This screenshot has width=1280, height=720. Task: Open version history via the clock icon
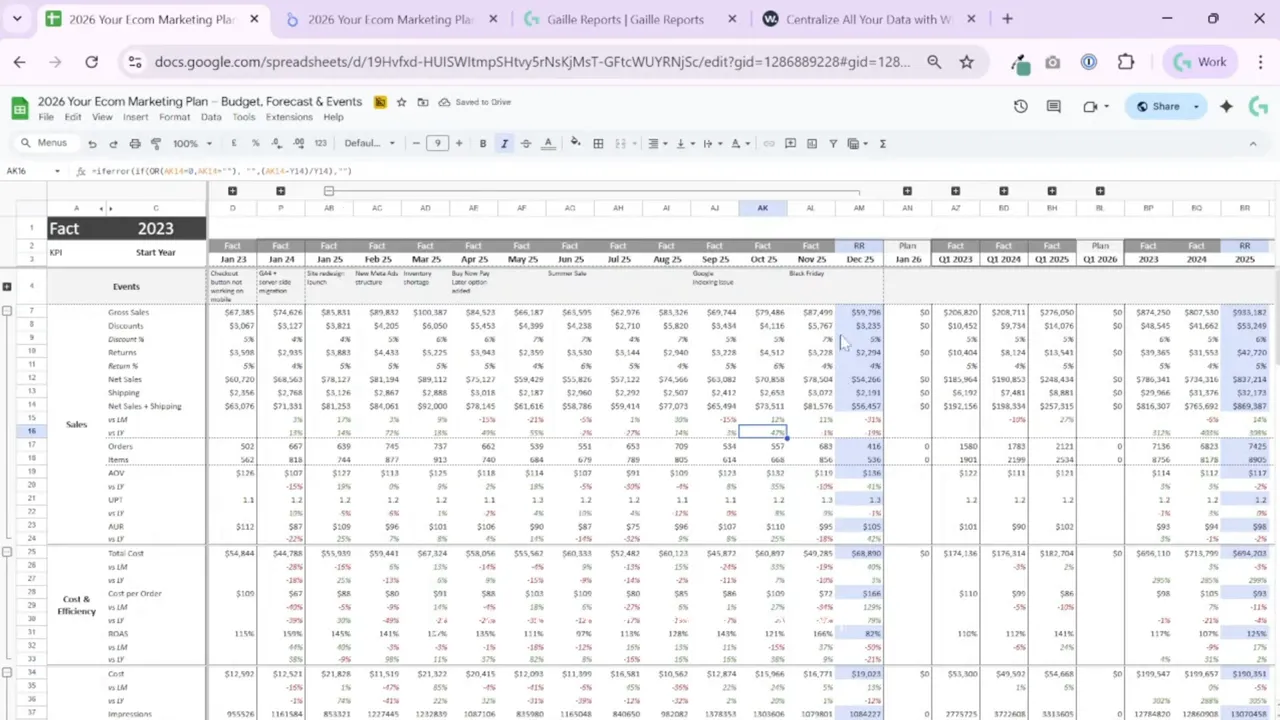1019,106
